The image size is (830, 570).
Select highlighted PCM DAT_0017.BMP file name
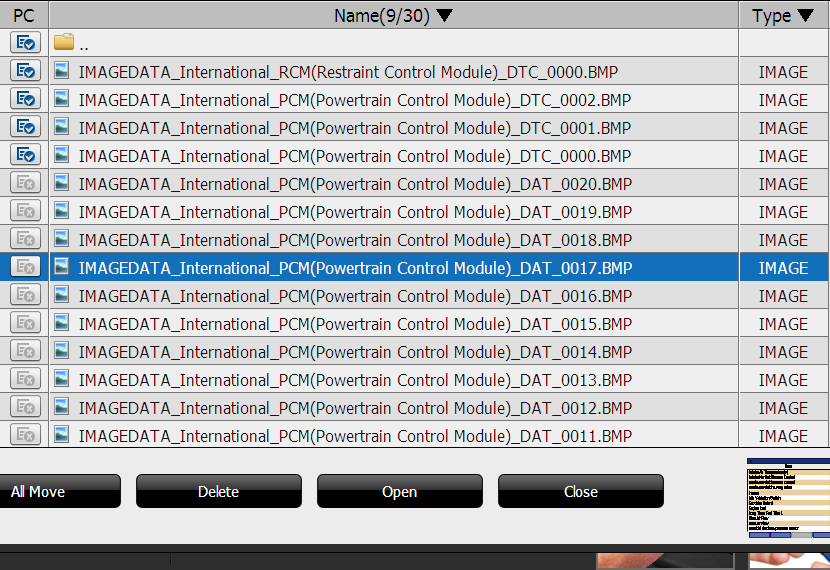(x=355, y=268)
